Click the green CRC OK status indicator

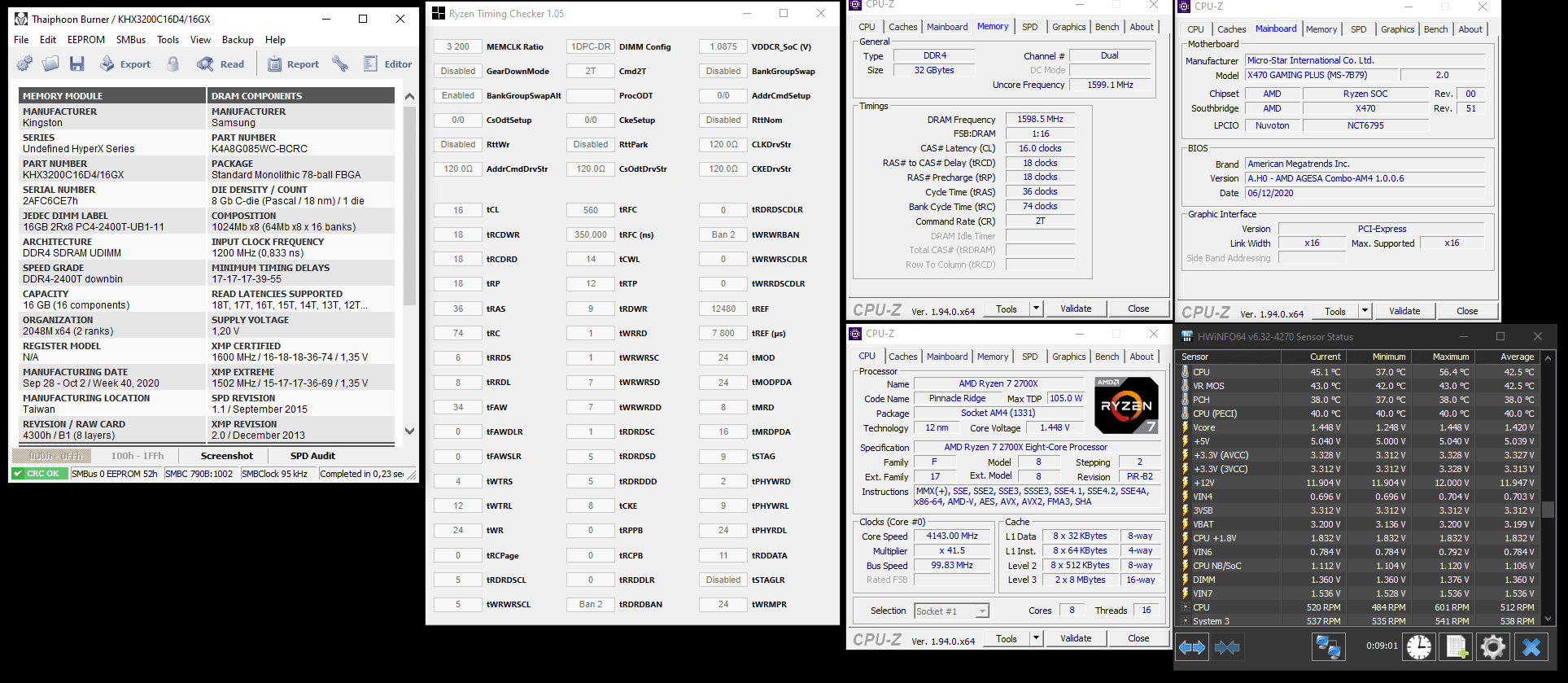click(x=39, y=474)
